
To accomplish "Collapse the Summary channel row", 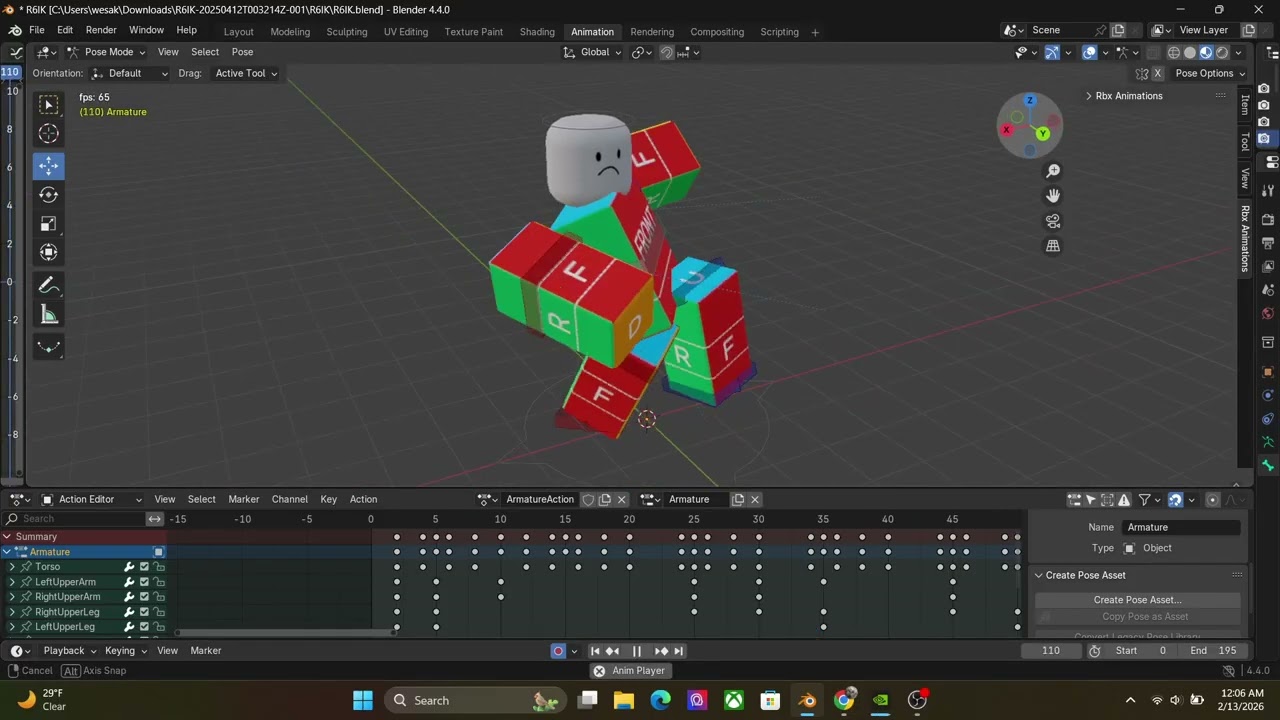I will (7, 537).
